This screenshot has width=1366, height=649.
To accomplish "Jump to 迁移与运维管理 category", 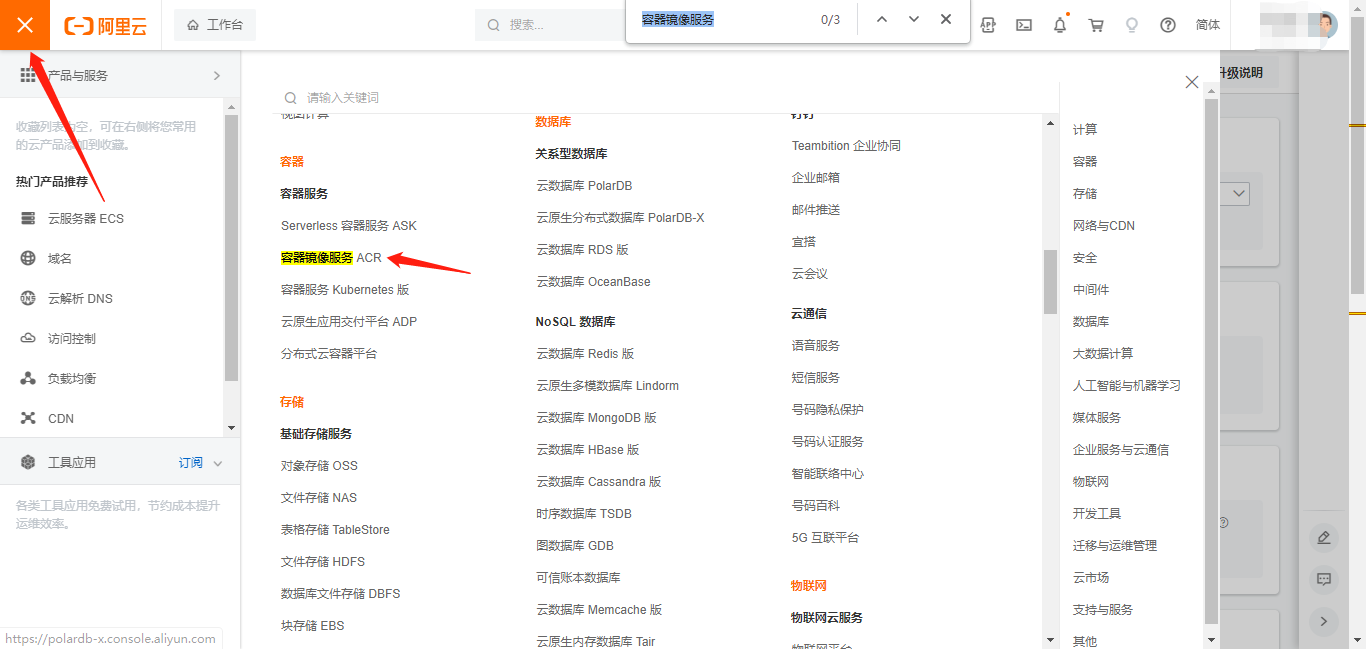I will (x=1115, y=546).
